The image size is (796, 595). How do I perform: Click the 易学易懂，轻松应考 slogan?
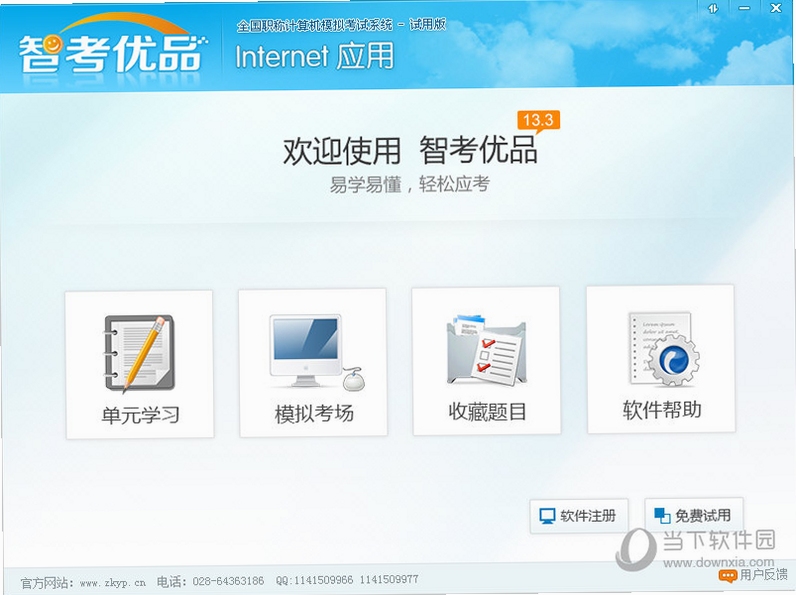[410, 184]
